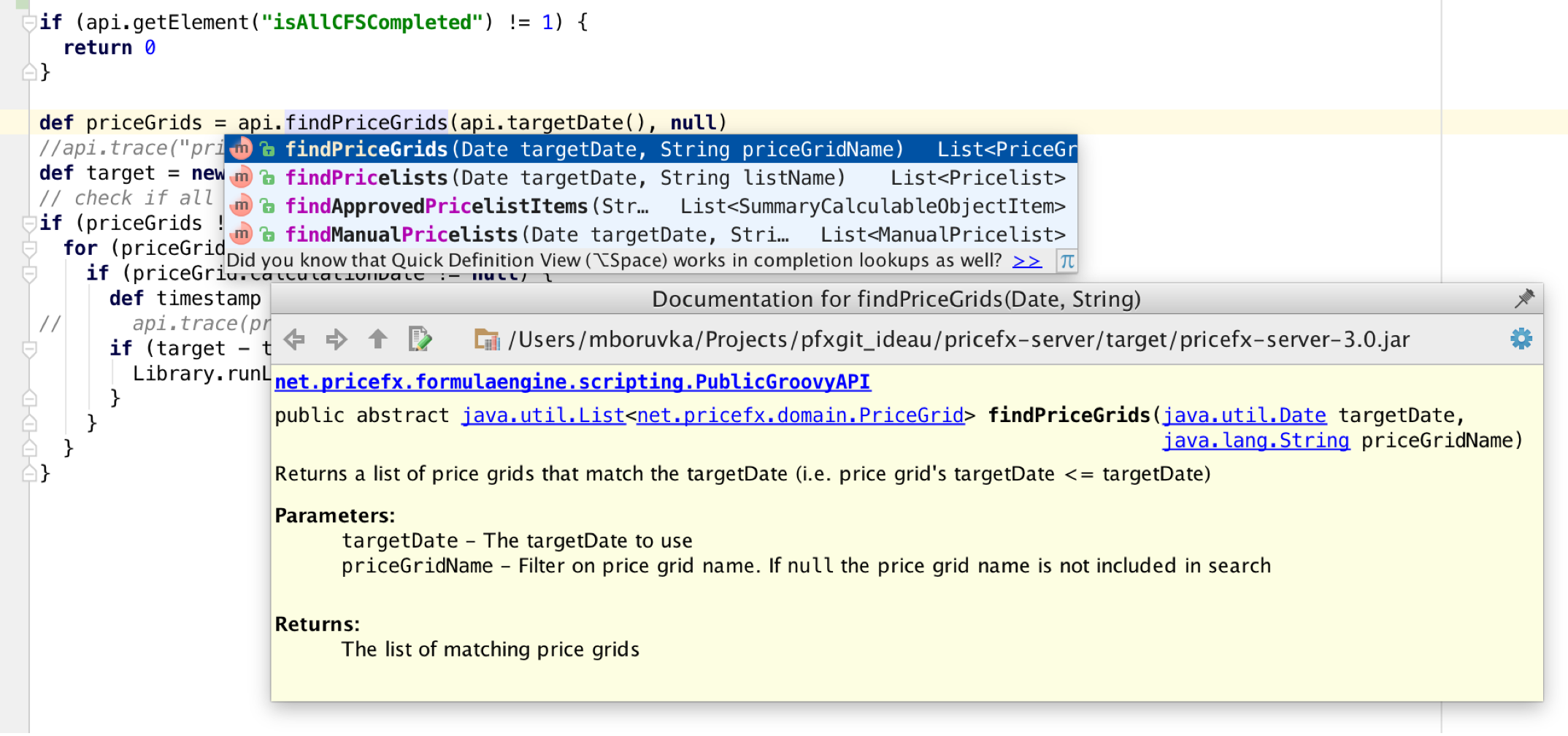Click the method 'm' icon beside findPricelists
This screenshot has height=736, width=1568.
click(x=242, y=177)
